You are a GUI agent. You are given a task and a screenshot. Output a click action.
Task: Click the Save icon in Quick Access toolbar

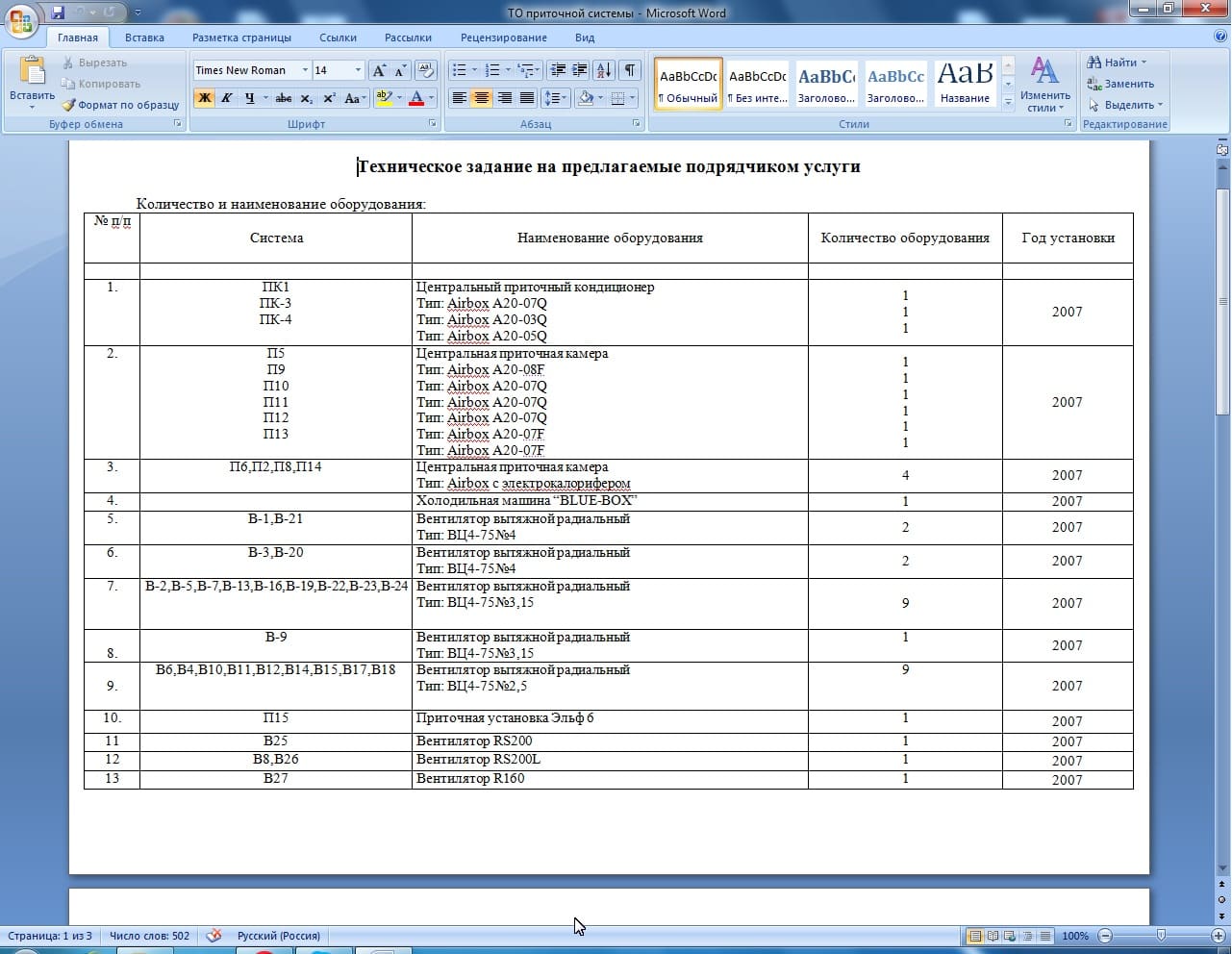click(x=58, y=13)
